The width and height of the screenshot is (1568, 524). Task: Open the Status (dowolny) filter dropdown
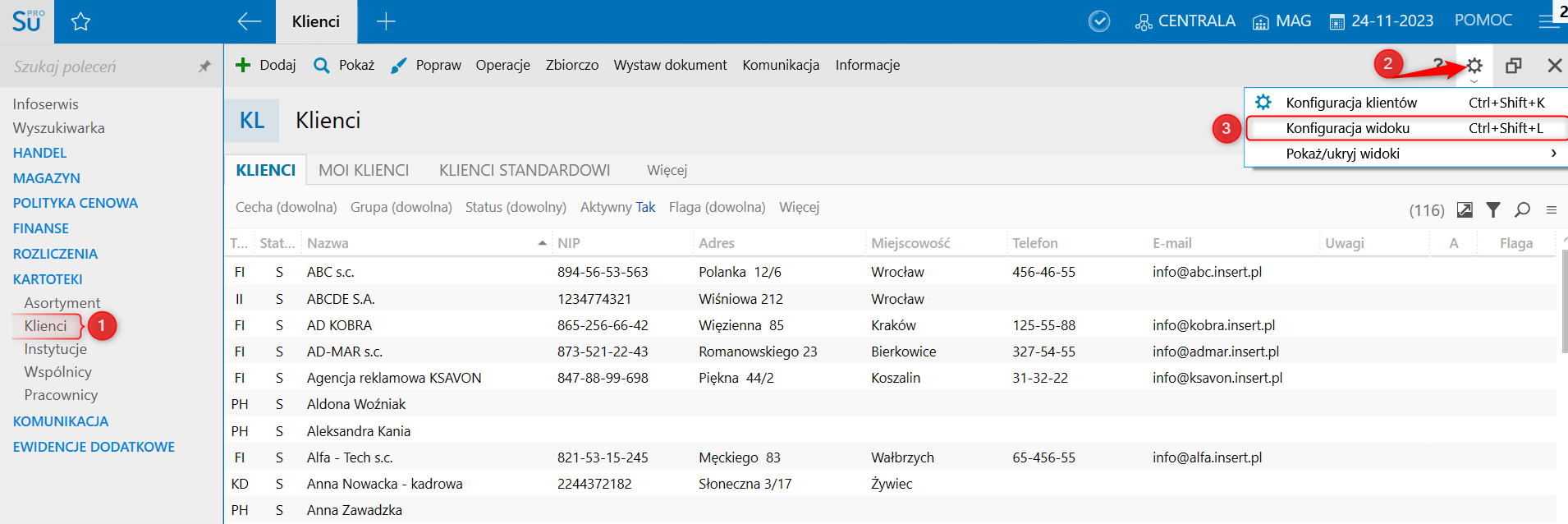pyautogui.click(x=516, y=207)
